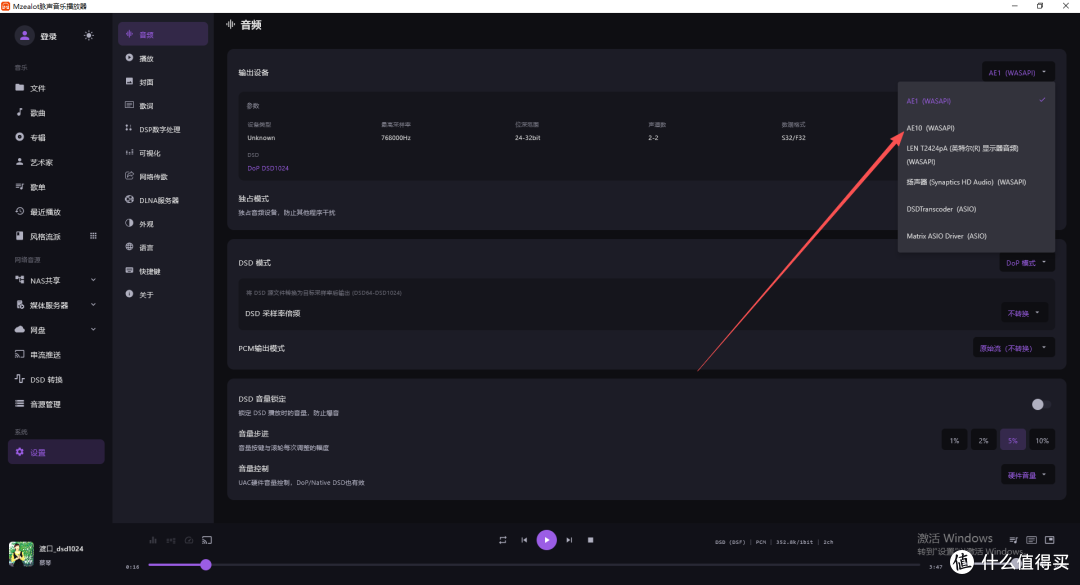Choose Matrix ASIO Driver (ASIO) output device
Viewport: 1080px width, 585px height.
(976, 236)
